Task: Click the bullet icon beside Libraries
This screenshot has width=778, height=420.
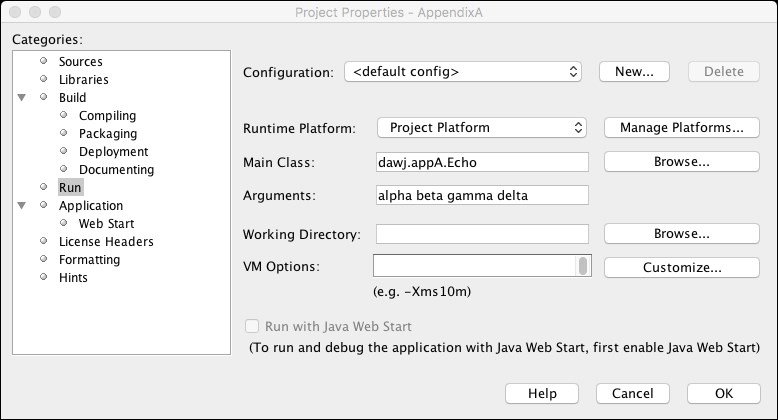Action: [44, 78]
